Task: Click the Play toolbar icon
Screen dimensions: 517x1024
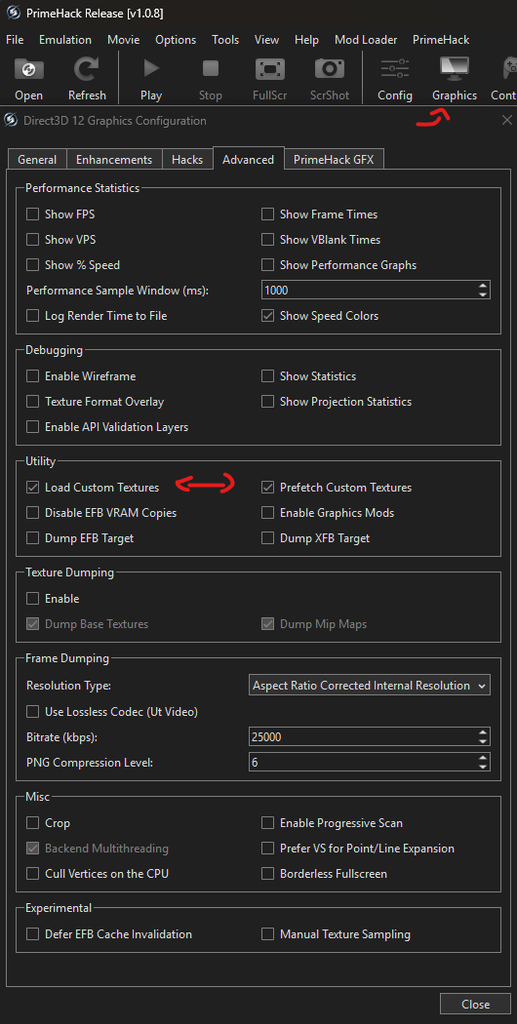Action: pos(151,69)
